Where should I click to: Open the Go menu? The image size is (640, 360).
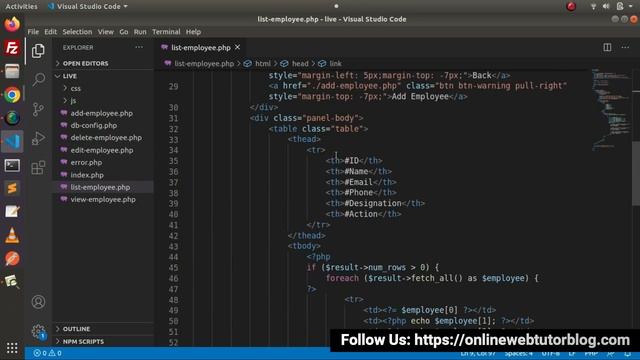(x=124, y=31)
